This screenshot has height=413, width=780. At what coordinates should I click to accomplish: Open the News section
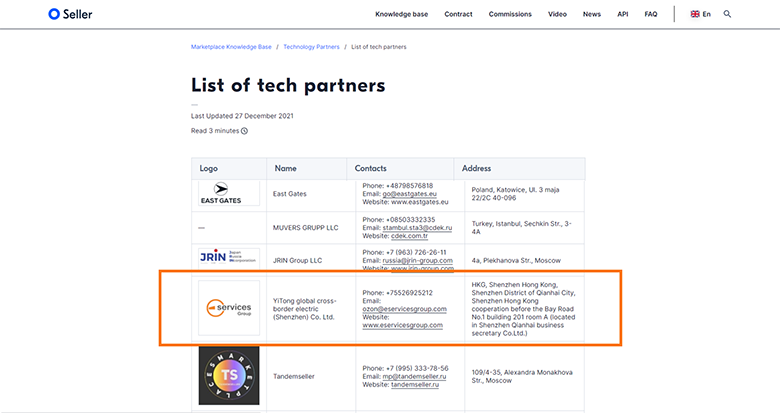coord(591,14)
